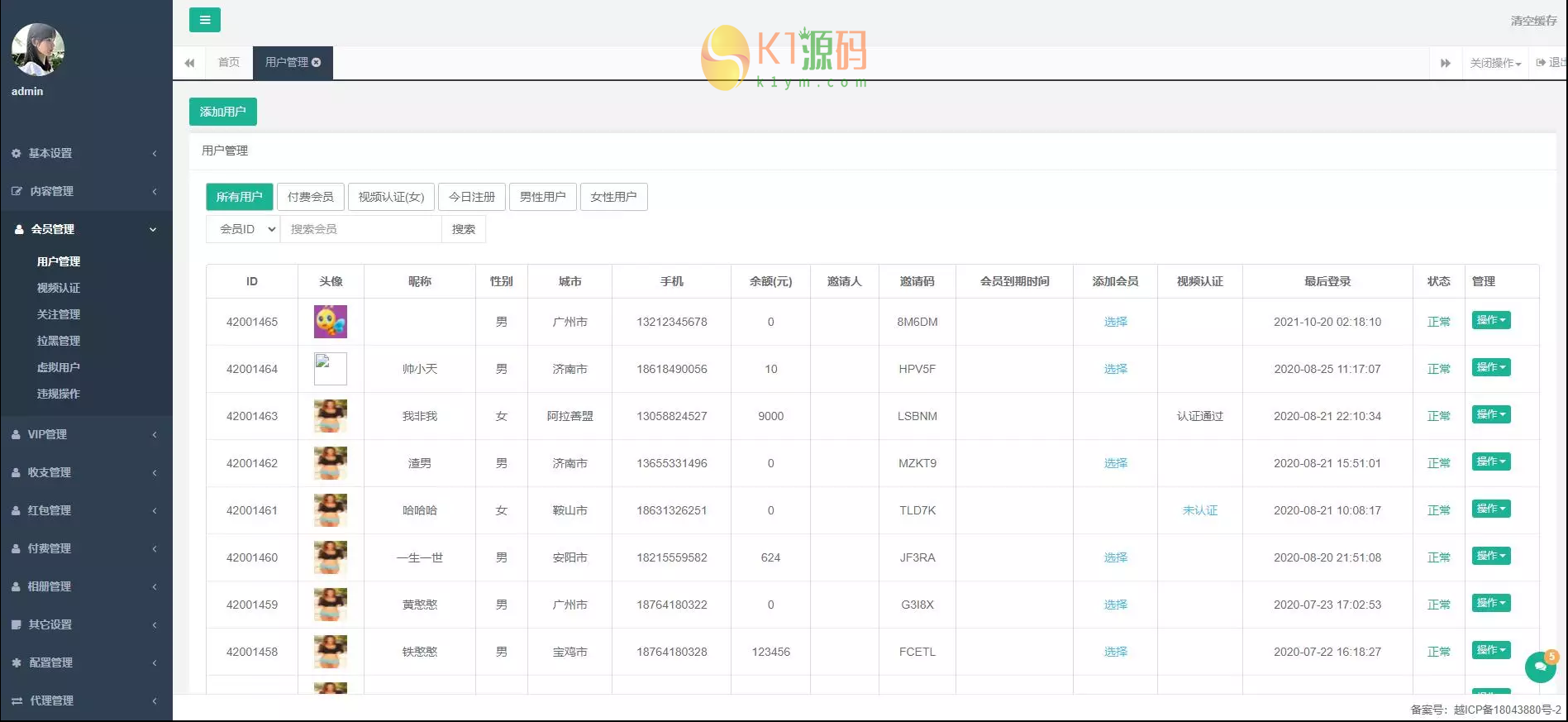
Task: Open 基本设置 with the gear icon
Action: [50, 153]
